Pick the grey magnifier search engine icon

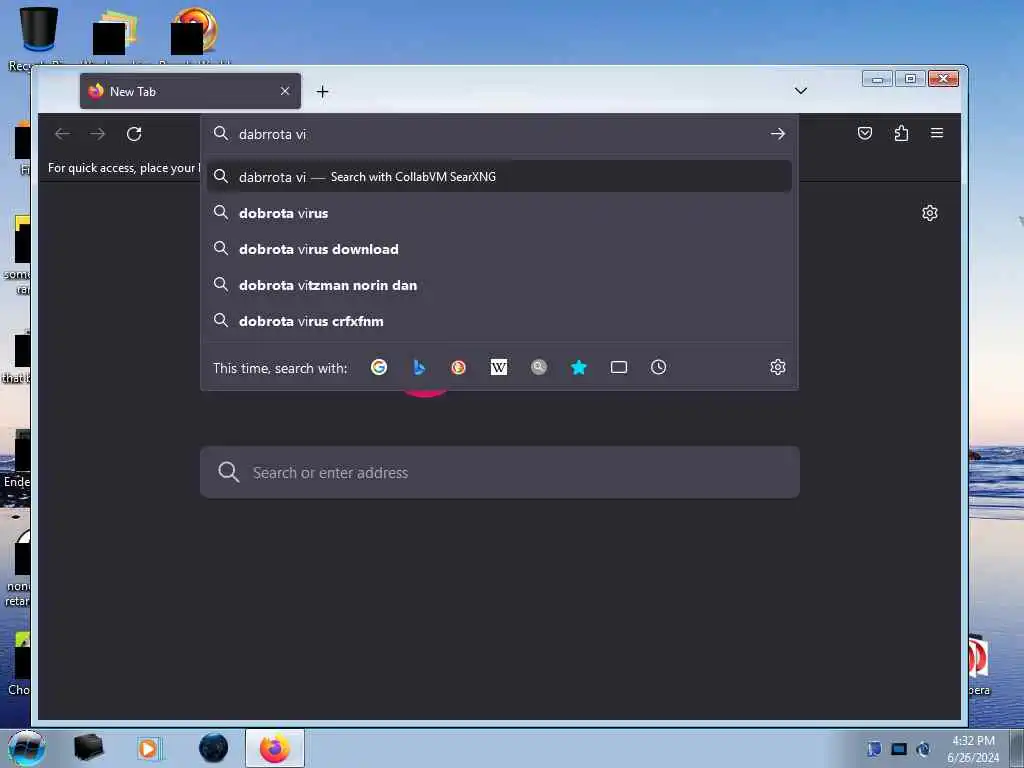point(539,367)
